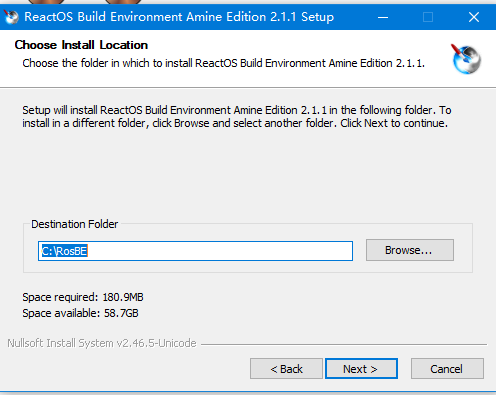Click the ReactOS setup icon in title bar
496x395 pixels.
coord(11,17)
